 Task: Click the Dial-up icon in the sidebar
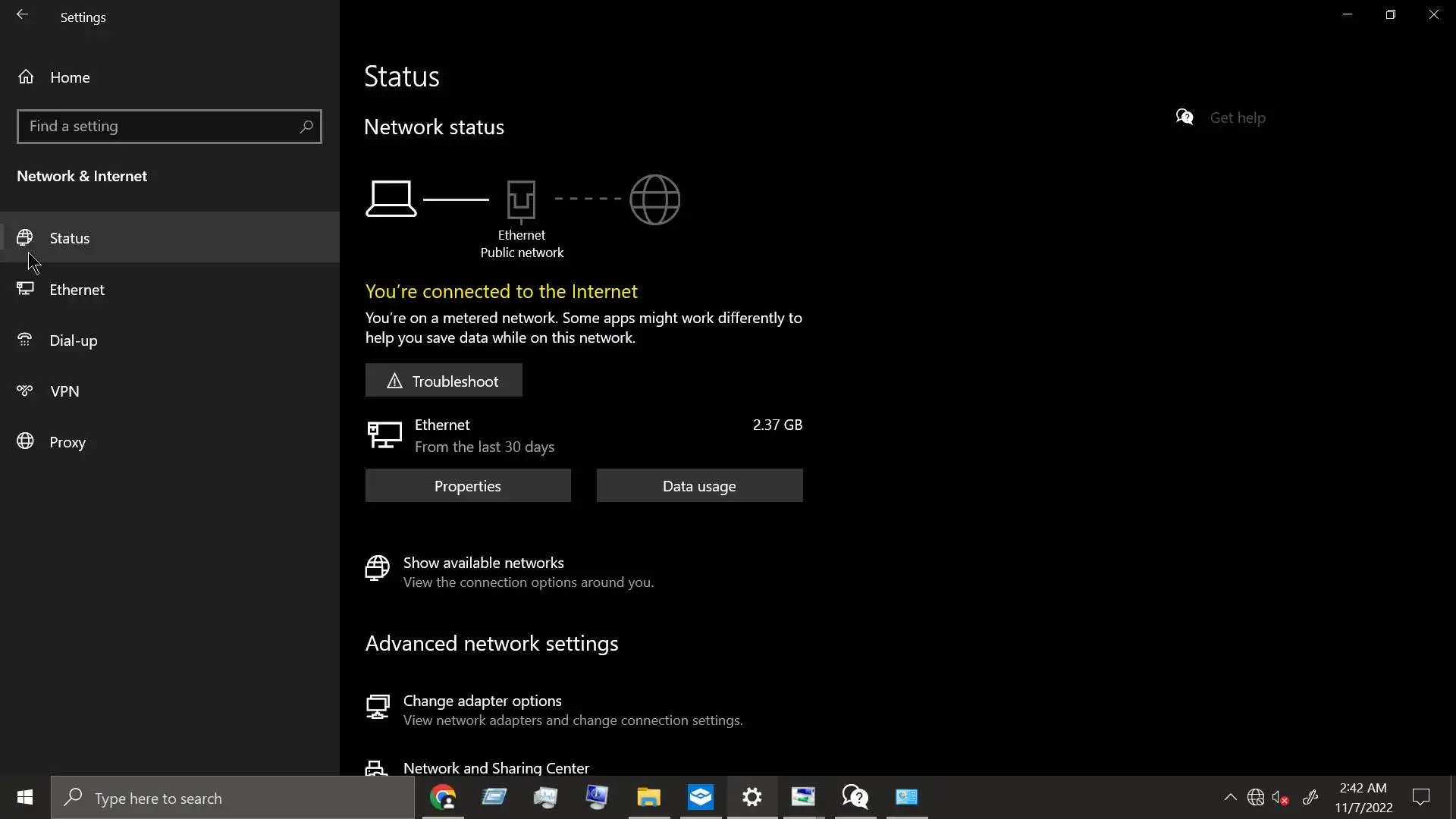[x=25, y=340]
